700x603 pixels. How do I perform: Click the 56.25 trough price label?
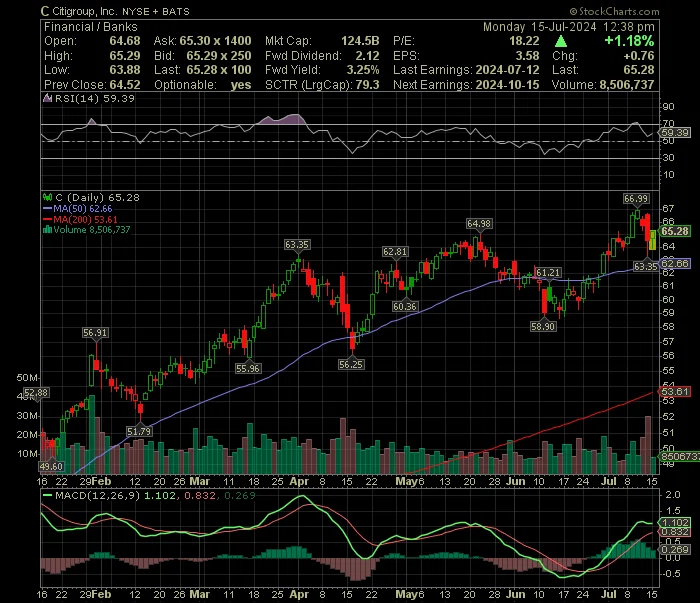click(351, 364)
